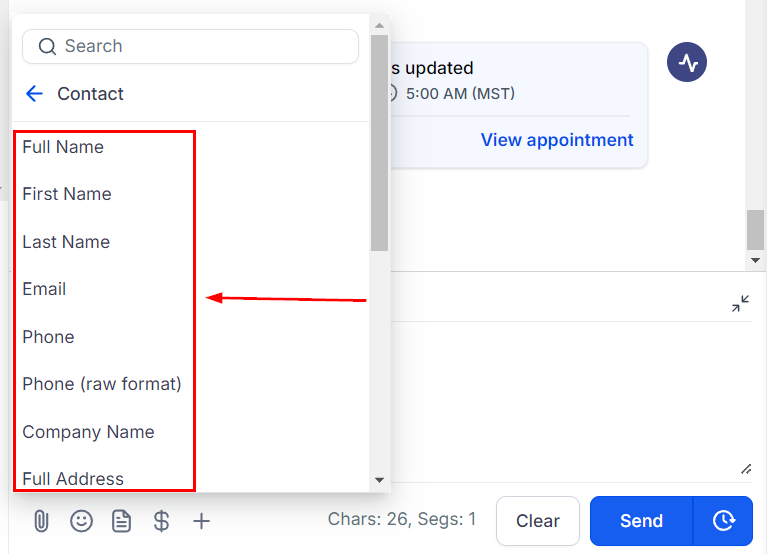Select First Name field option

(x=67, y=194)
